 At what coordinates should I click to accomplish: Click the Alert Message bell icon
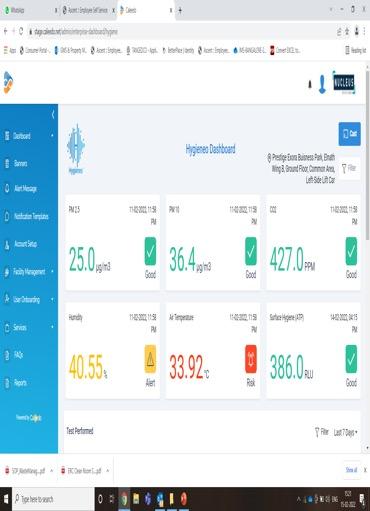pyautogui.click(x=7, y=189)
